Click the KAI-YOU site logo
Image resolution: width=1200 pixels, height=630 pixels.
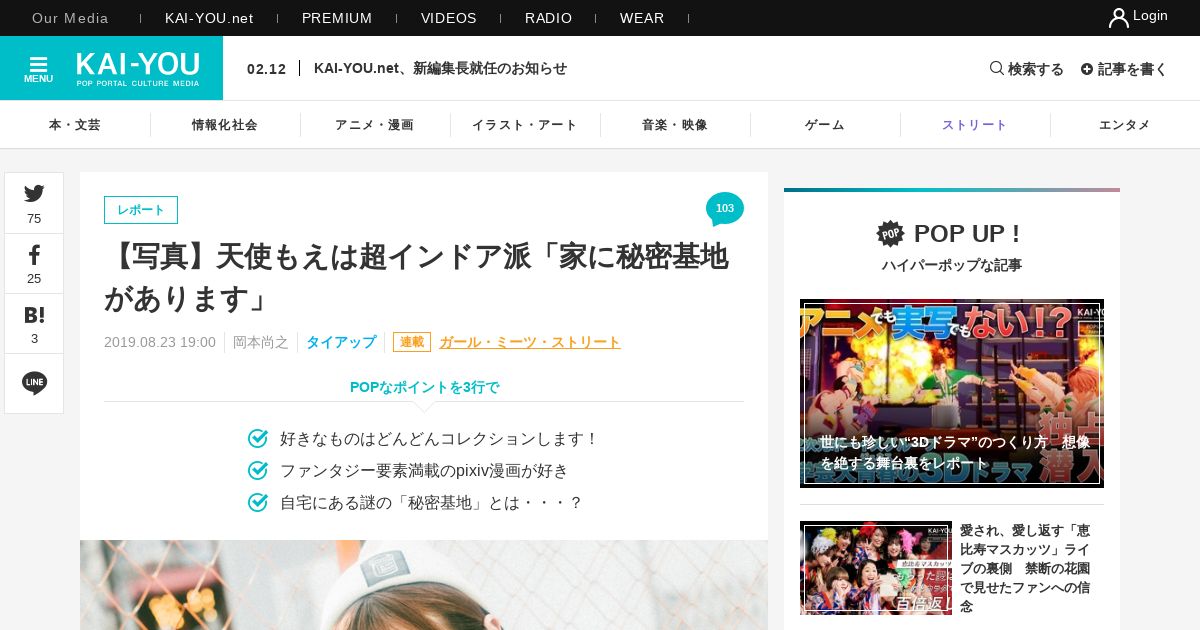(x=138, y=68)
